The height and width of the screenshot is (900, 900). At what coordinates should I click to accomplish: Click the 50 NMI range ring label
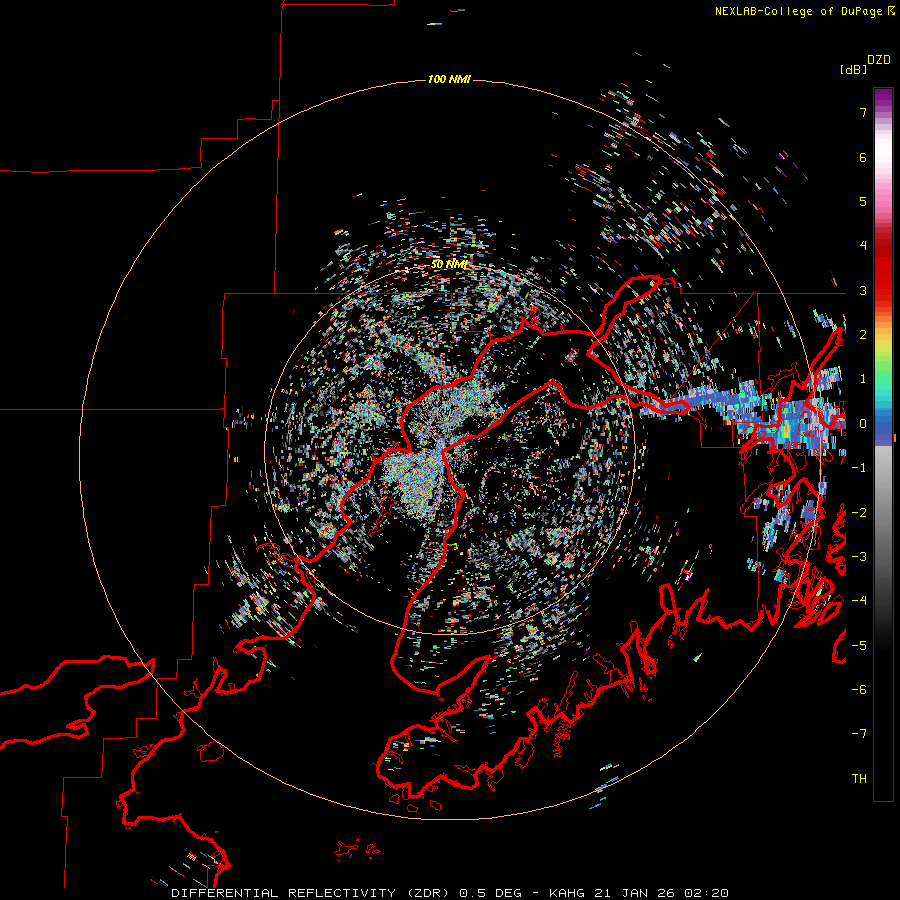(x=449, y=264)
